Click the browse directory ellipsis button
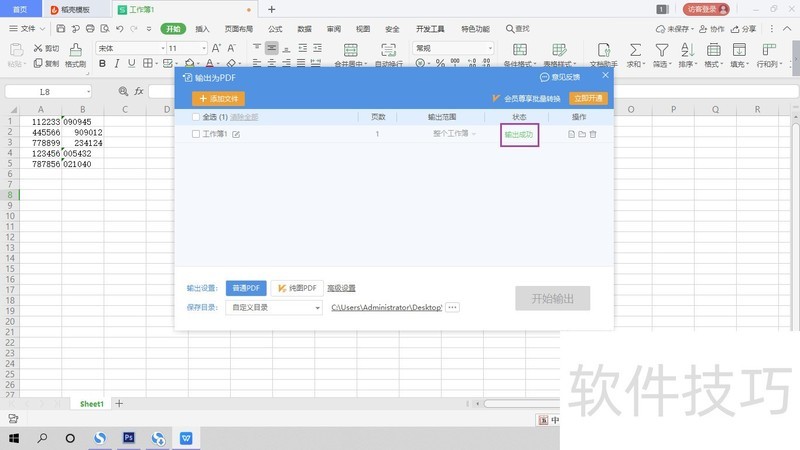This screenshot has width=800, height=450. click(453, 307)
